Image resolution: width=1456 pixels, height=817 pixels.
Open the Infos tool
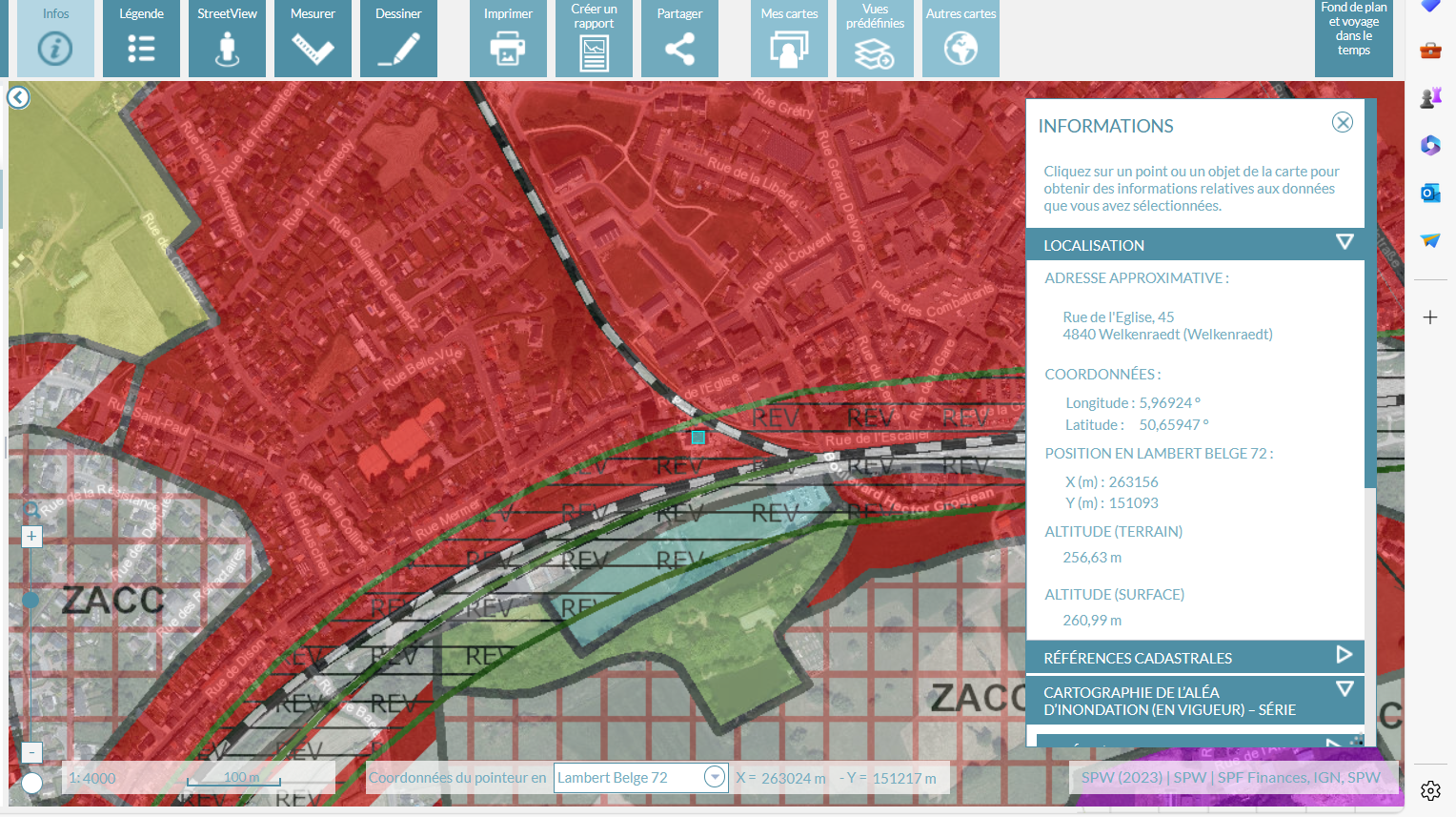coord(55,39)
